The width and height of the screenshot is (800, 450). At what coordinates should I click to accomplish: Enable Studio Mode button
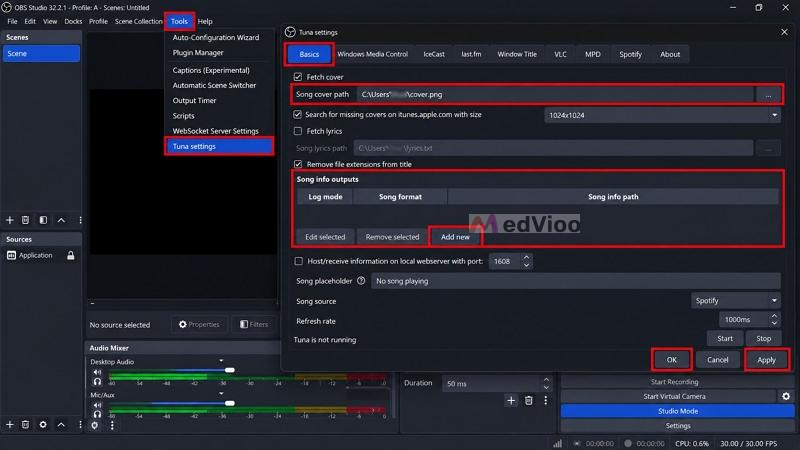tap(678, 411)
